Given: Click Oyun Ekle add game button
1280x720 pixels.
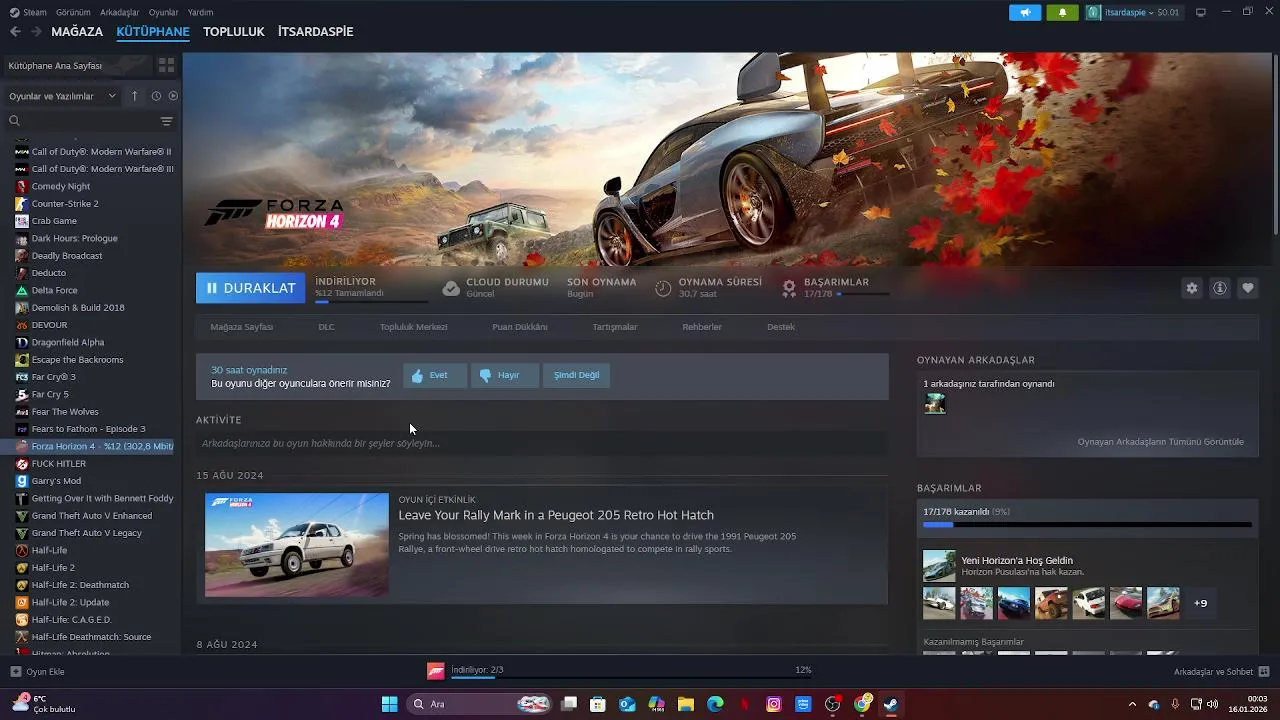Looking at the screenshot, I should pos(37,672).
